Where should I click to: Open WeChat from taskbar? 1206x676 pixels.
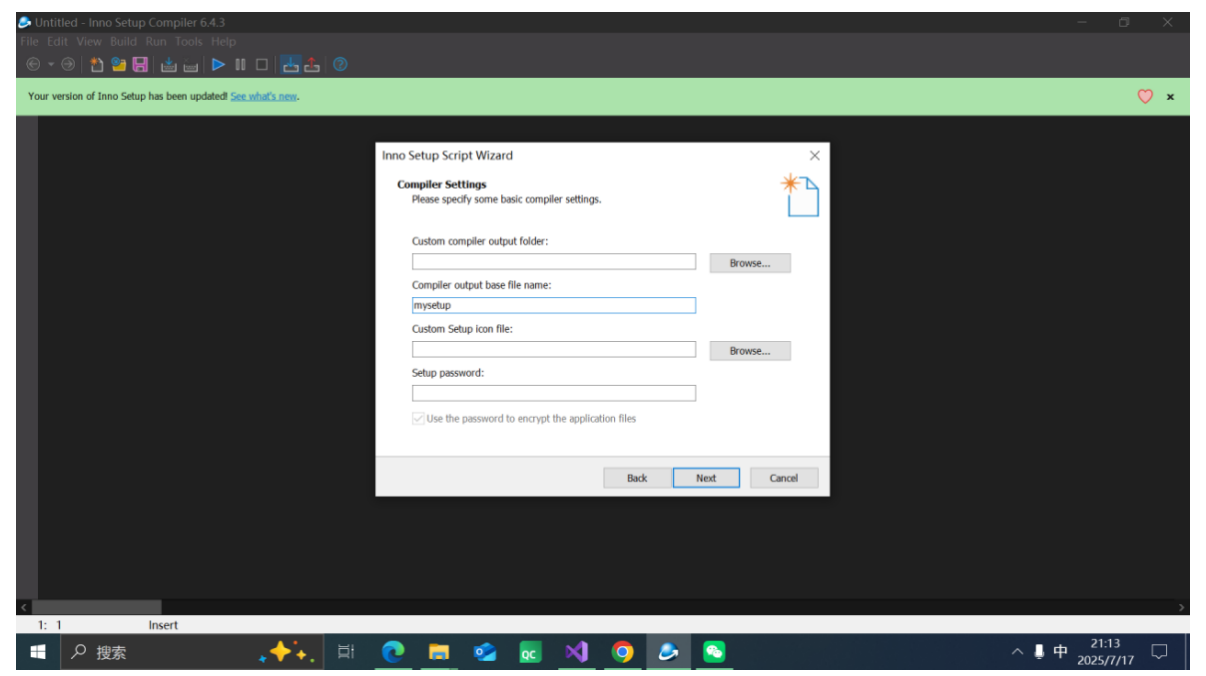pos(714,652)
